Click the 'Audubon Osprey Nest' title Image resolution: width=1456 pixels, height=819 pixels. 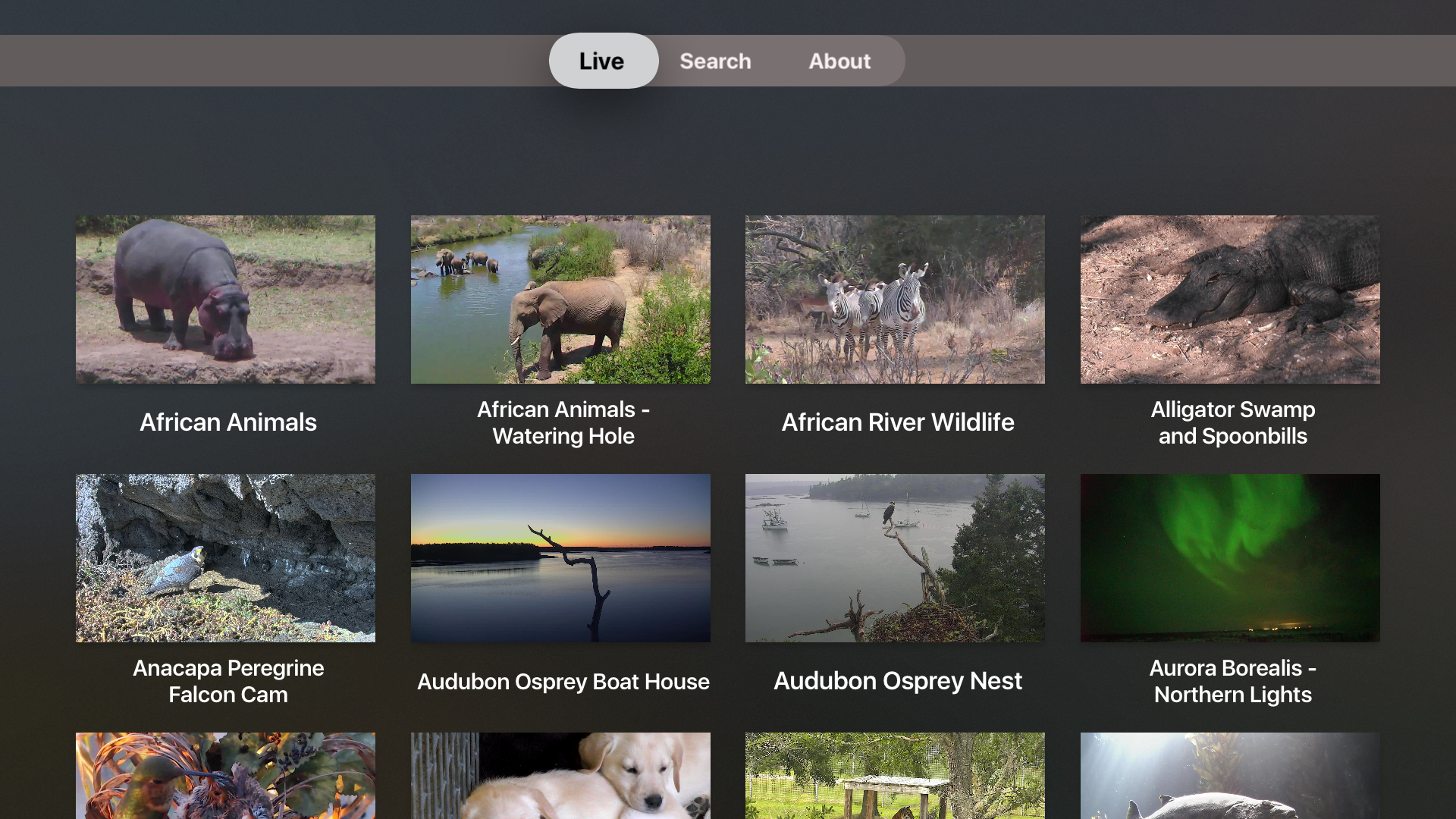pyautogui.click(x=898, y=681)
